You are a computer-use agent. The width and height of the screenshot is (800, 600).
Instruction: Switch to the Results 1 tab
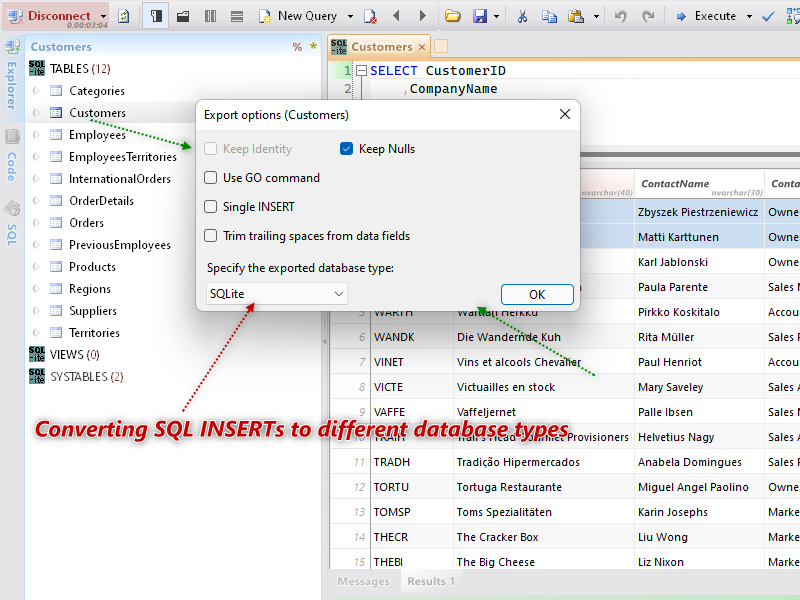[431, 581]
